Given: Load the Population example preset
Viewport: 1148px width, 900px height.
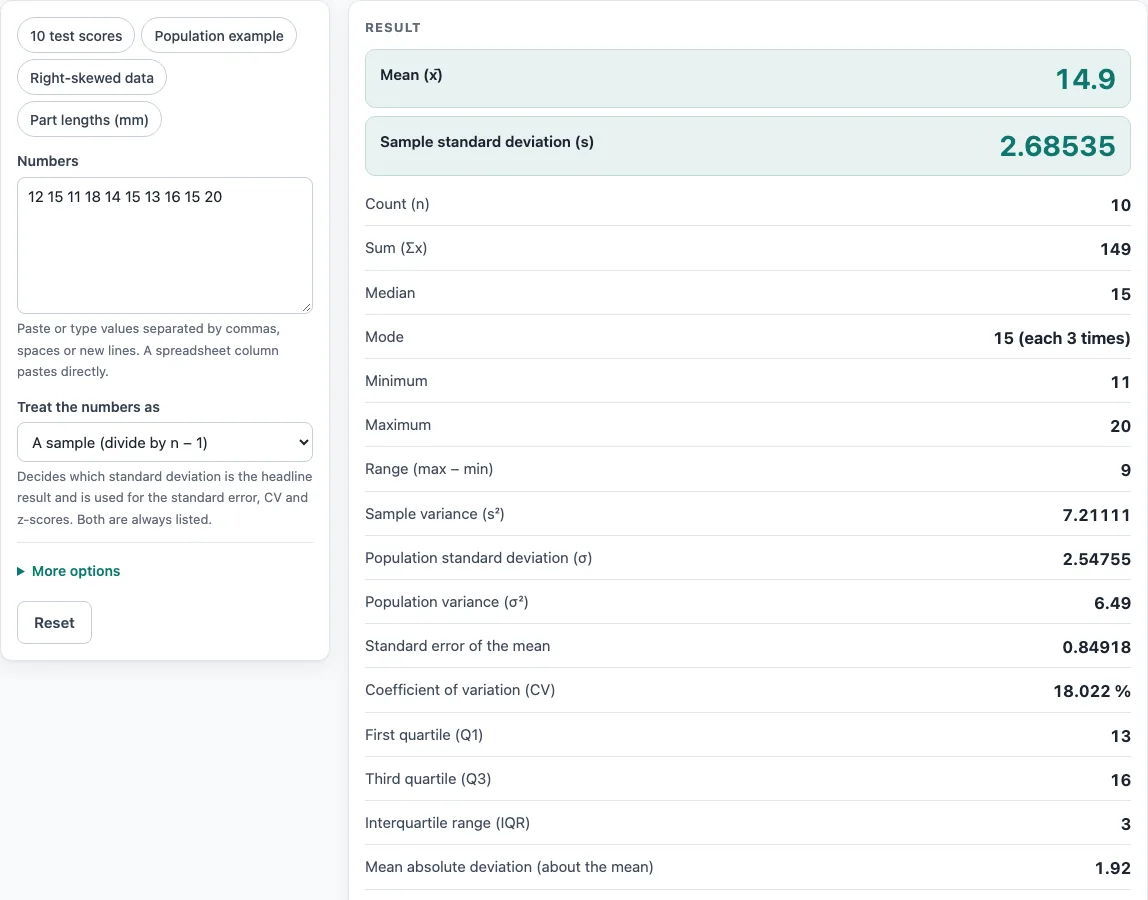Looking at the screenshot, I should pyautogui.click(x=219, y=36).
